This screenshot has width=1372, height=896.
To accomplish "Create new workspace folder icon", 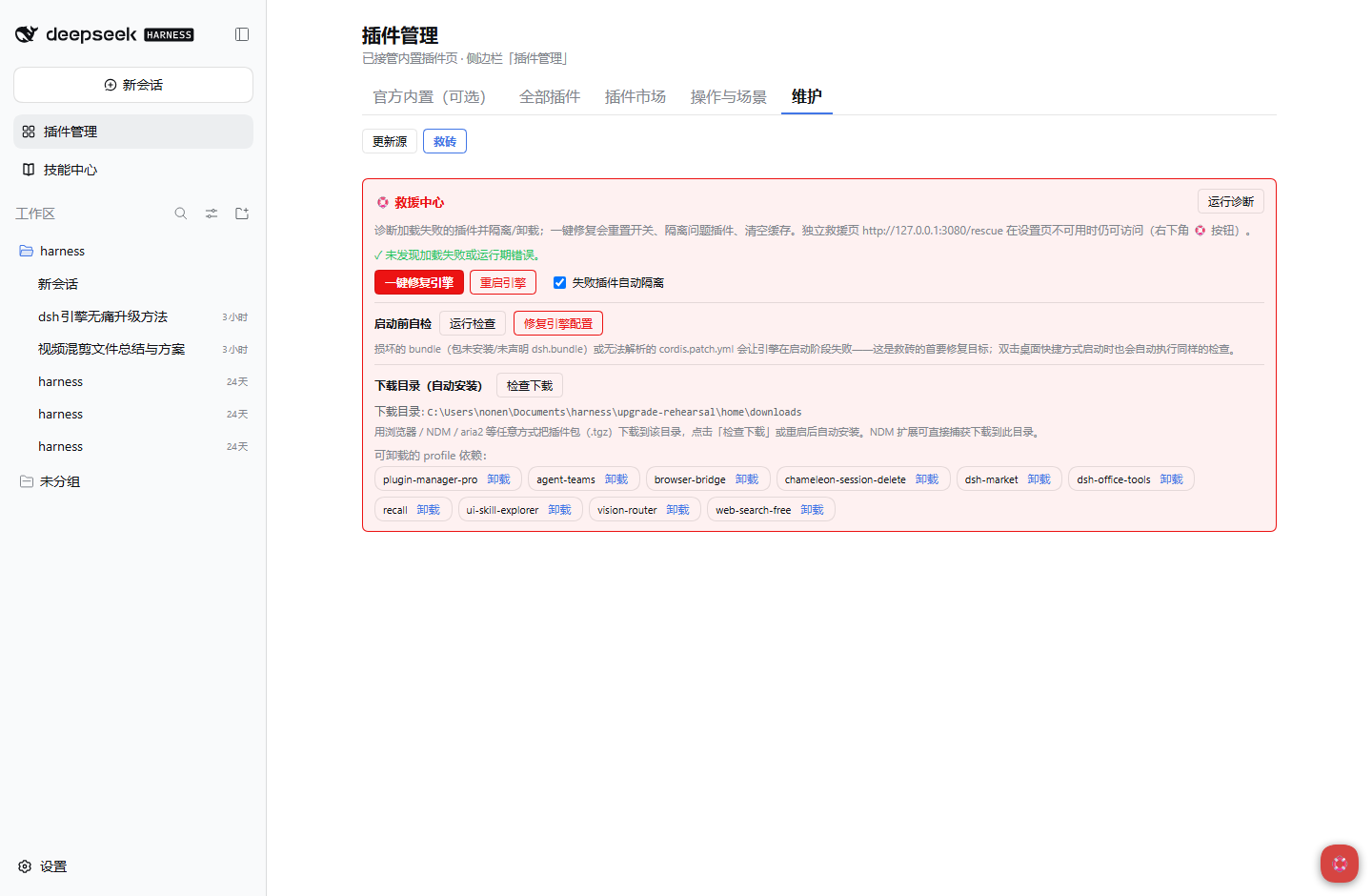I will coord(242,214).
